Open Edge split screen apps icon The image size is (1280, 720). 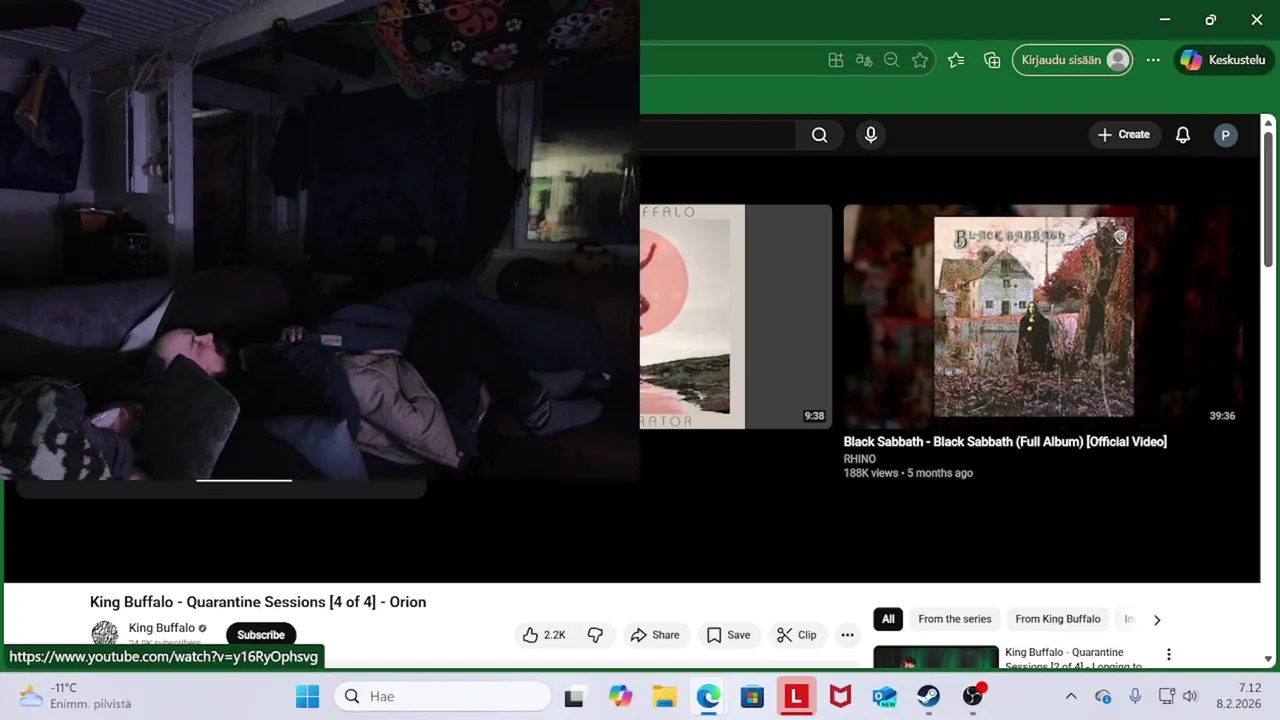(836, 60)
